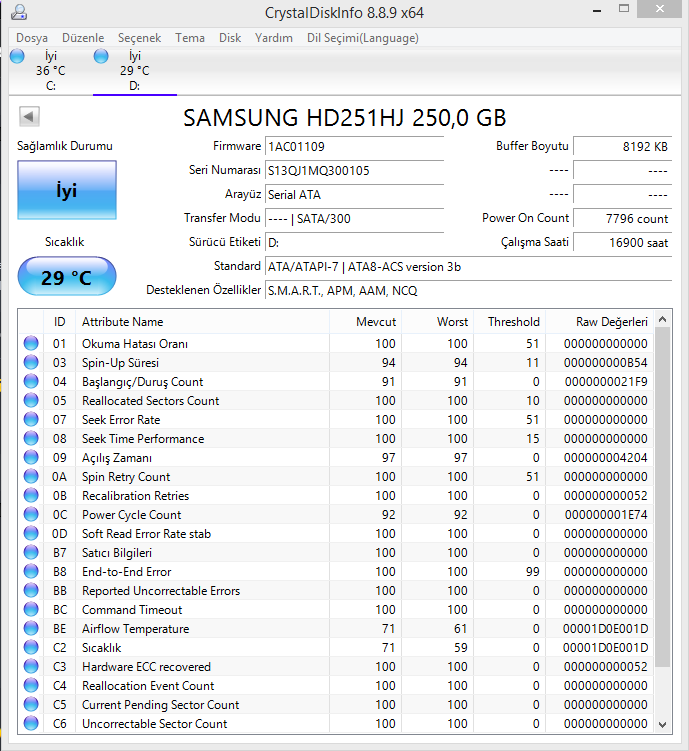Click status orb for Seek Error Rate row
The image size is (689, 751).
point(31,420)
